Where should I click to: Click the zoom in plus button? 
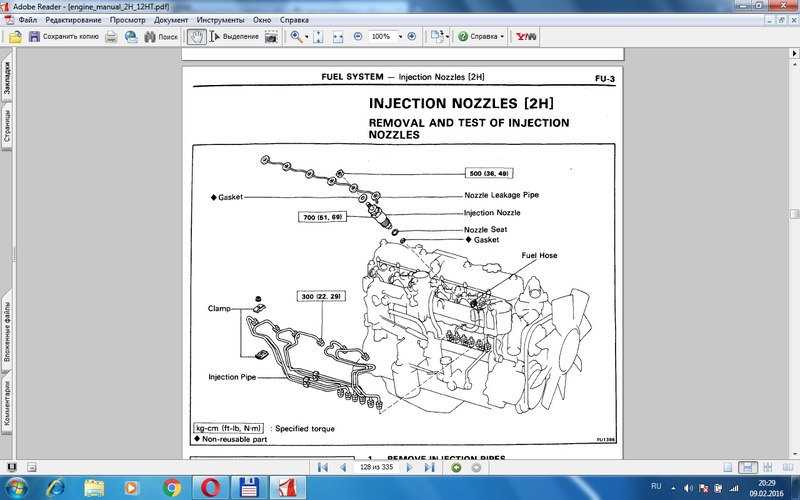click(x=411, y=36)
